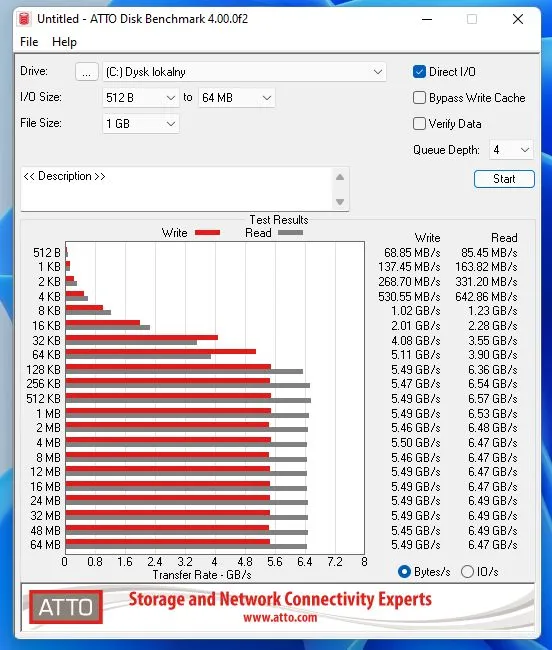Click the 64 KB row label
Image resolution: width=552 pixels, height=650 pixels.
tap(46, 355)
